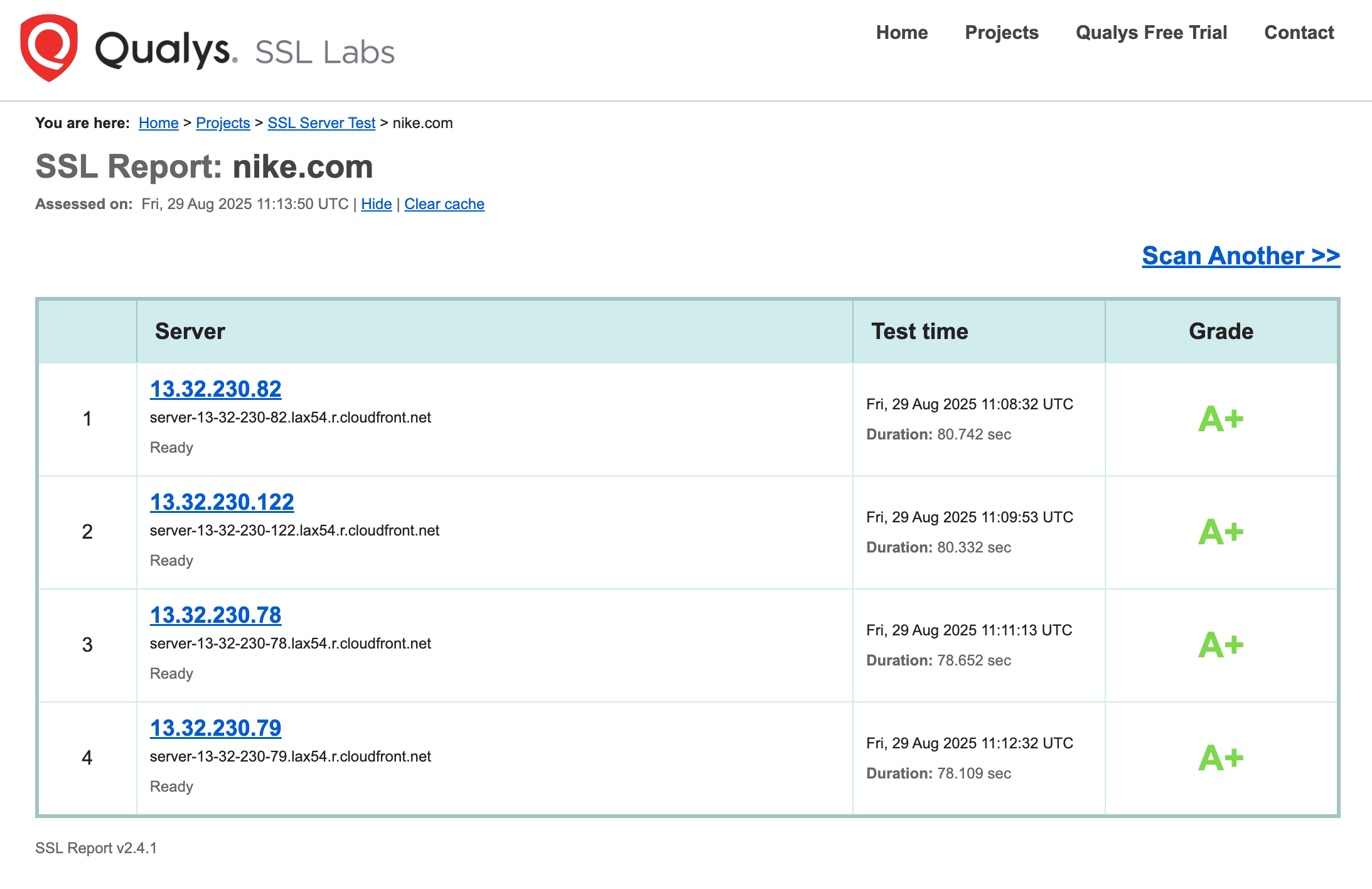Screen dimensions: 1372x889
Task: Click row number 4 cell
Action: click(x=87, y=758)
